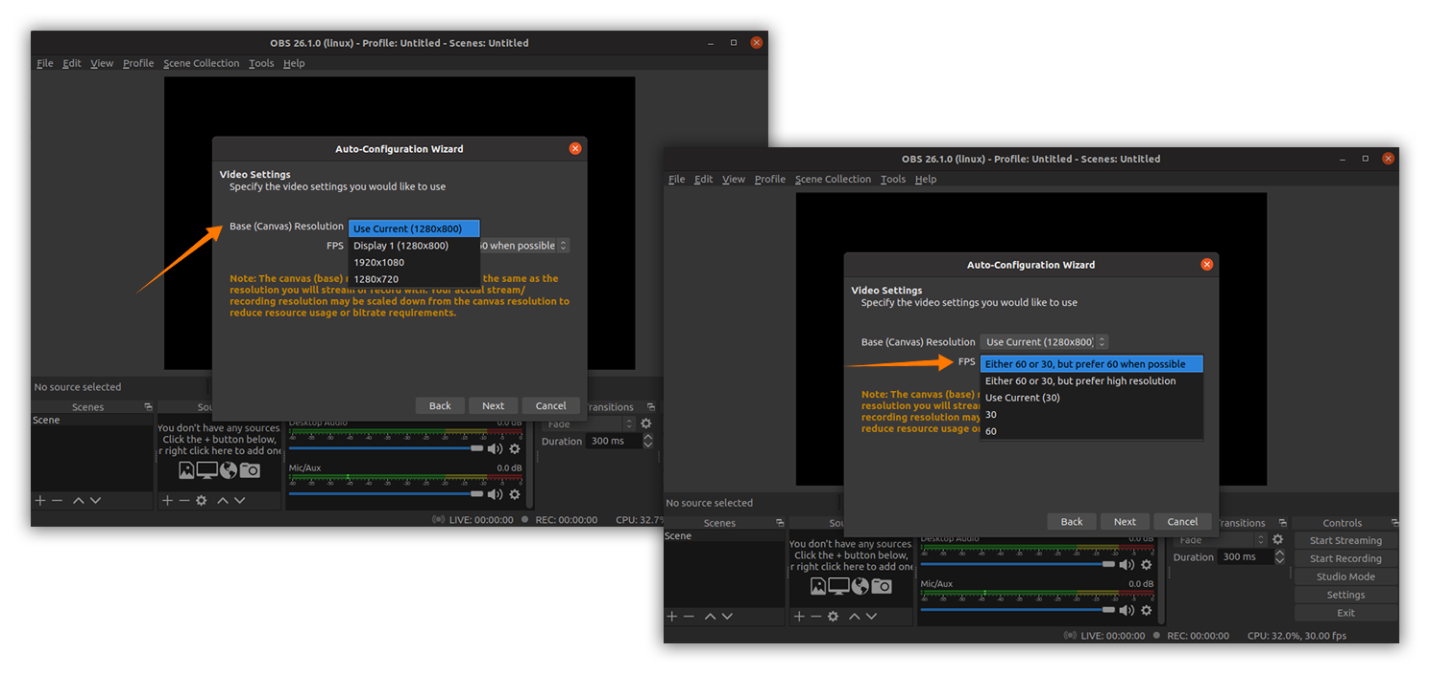Viewport: 1430px width, 673px height.
Task: Move source up in left OBS window
Action: pos(222,500)
